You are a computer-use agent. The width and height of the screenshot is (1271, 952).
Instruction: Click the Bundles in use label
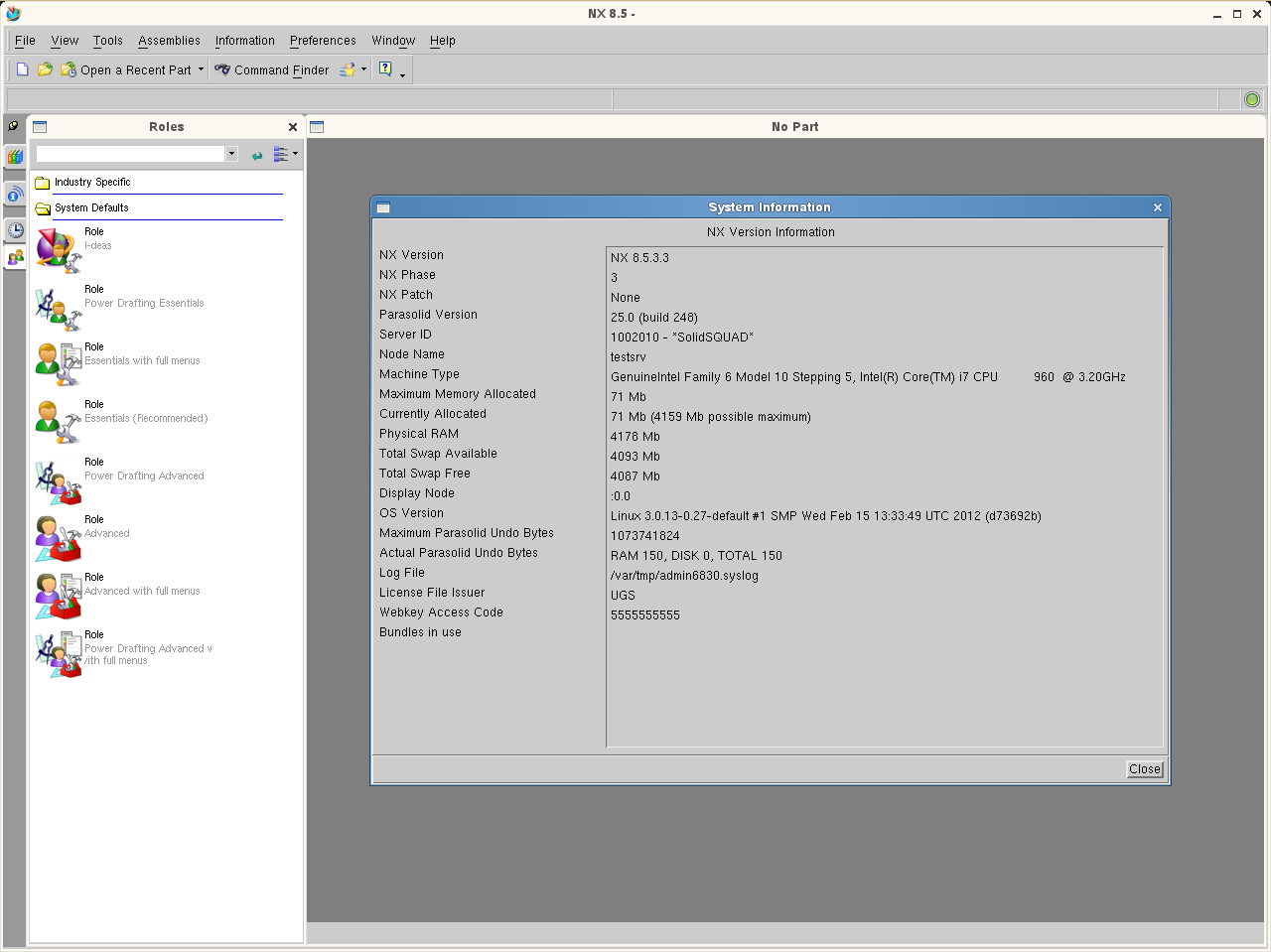click(420, 632)
